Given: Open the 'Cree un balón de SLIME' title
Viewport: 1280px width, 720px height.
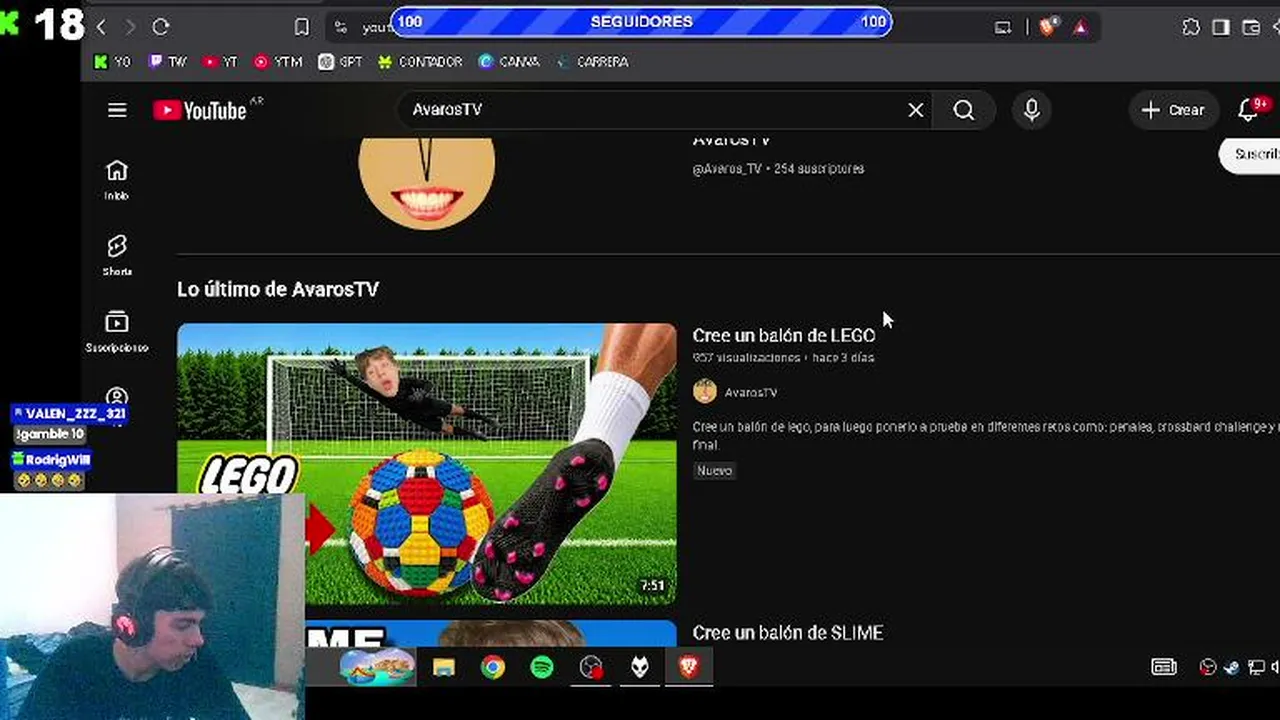Looking at the screenshot, I should (788, 633).
